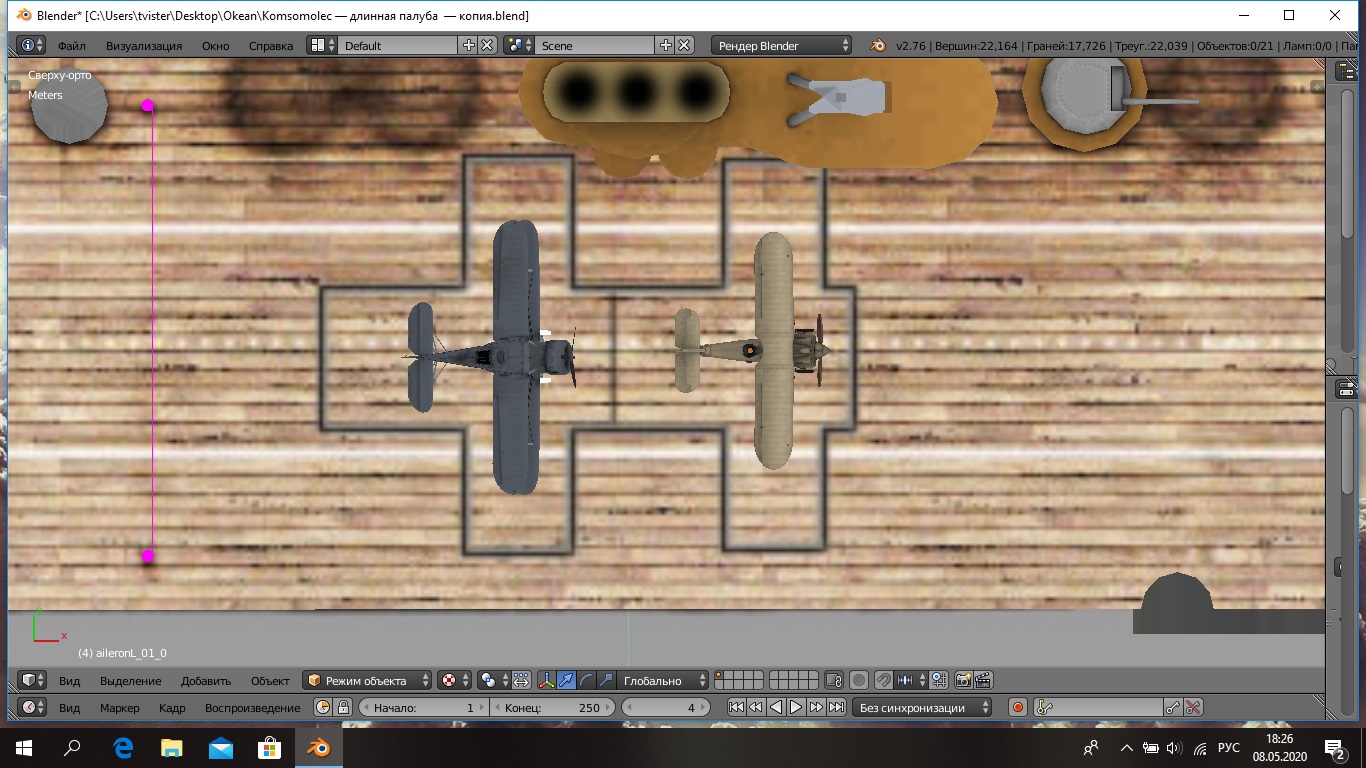This screenshot has height=768, width=1366.
Task: Play the animation forward
Action: (x=796, y=707)
